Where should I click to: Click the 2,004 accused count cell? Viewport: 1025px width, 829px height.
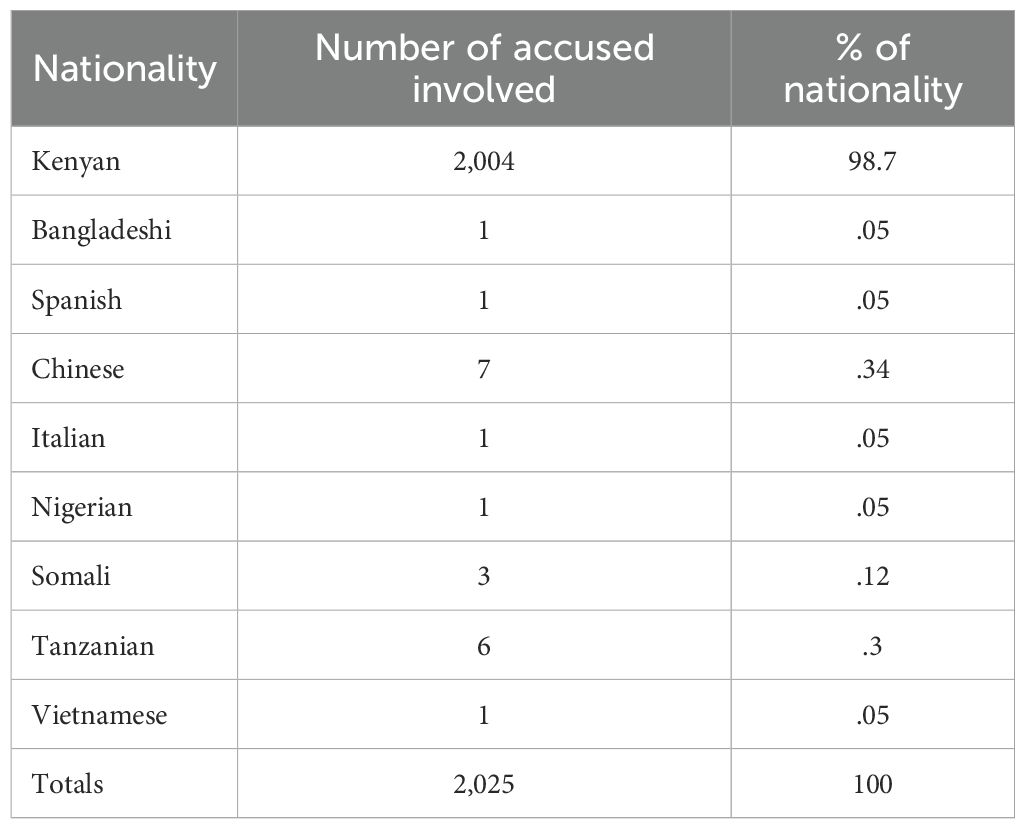tap(484, 162)
